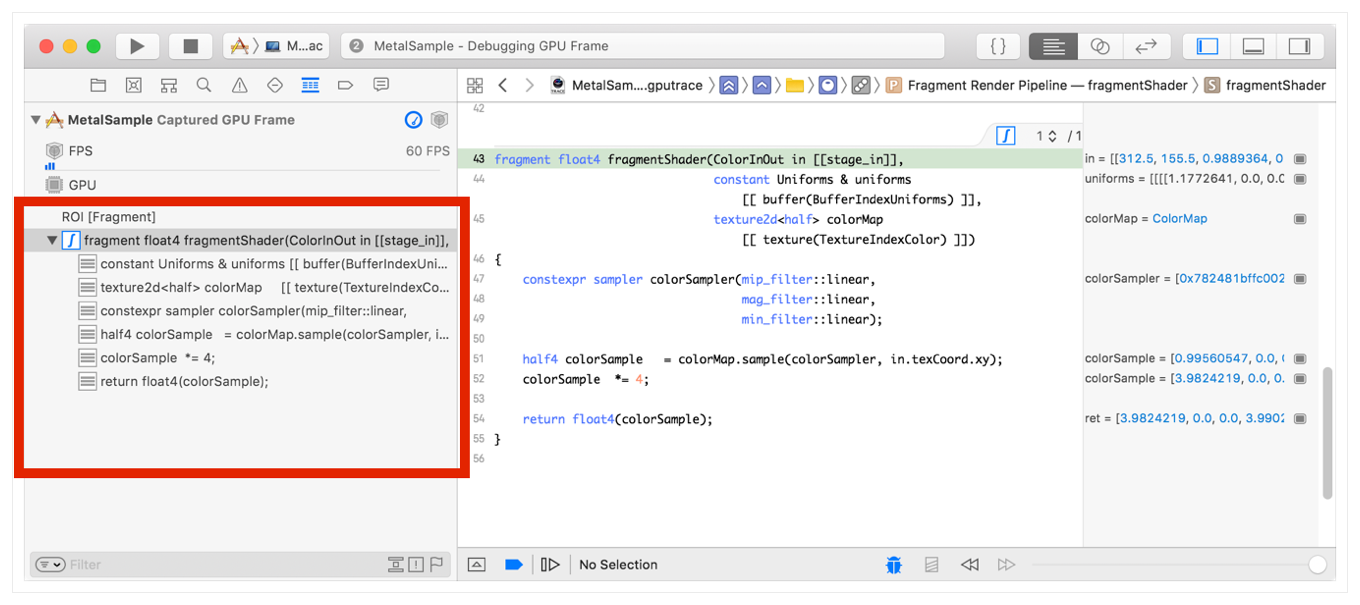Click the blue gauge view button beside Captured GPU Frame
This screenshot has height=605, width=1360.
(413, 120)
